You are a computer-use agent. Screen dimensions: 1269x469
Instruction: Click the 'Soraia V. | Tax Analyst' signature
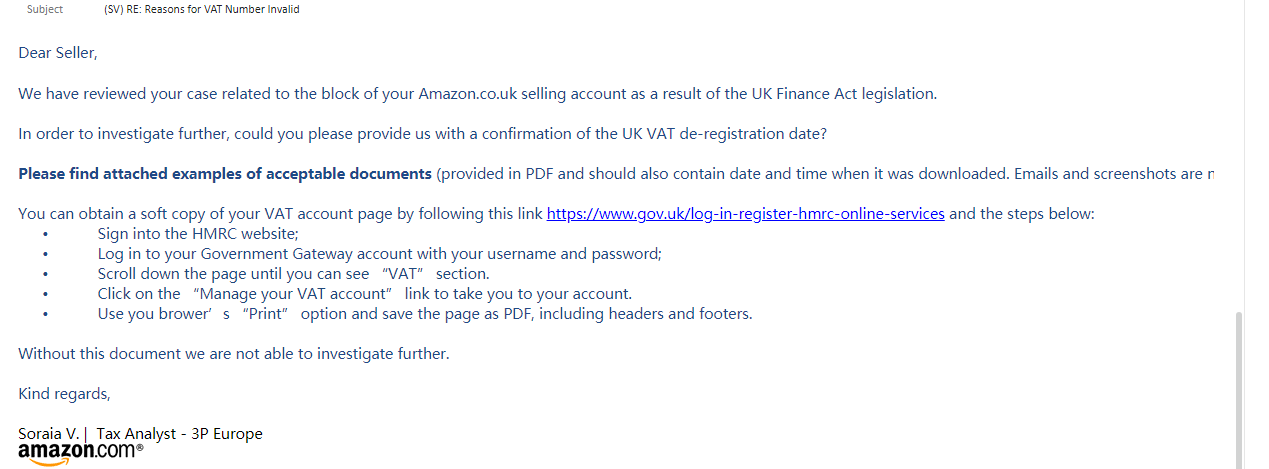click(140, 434)
